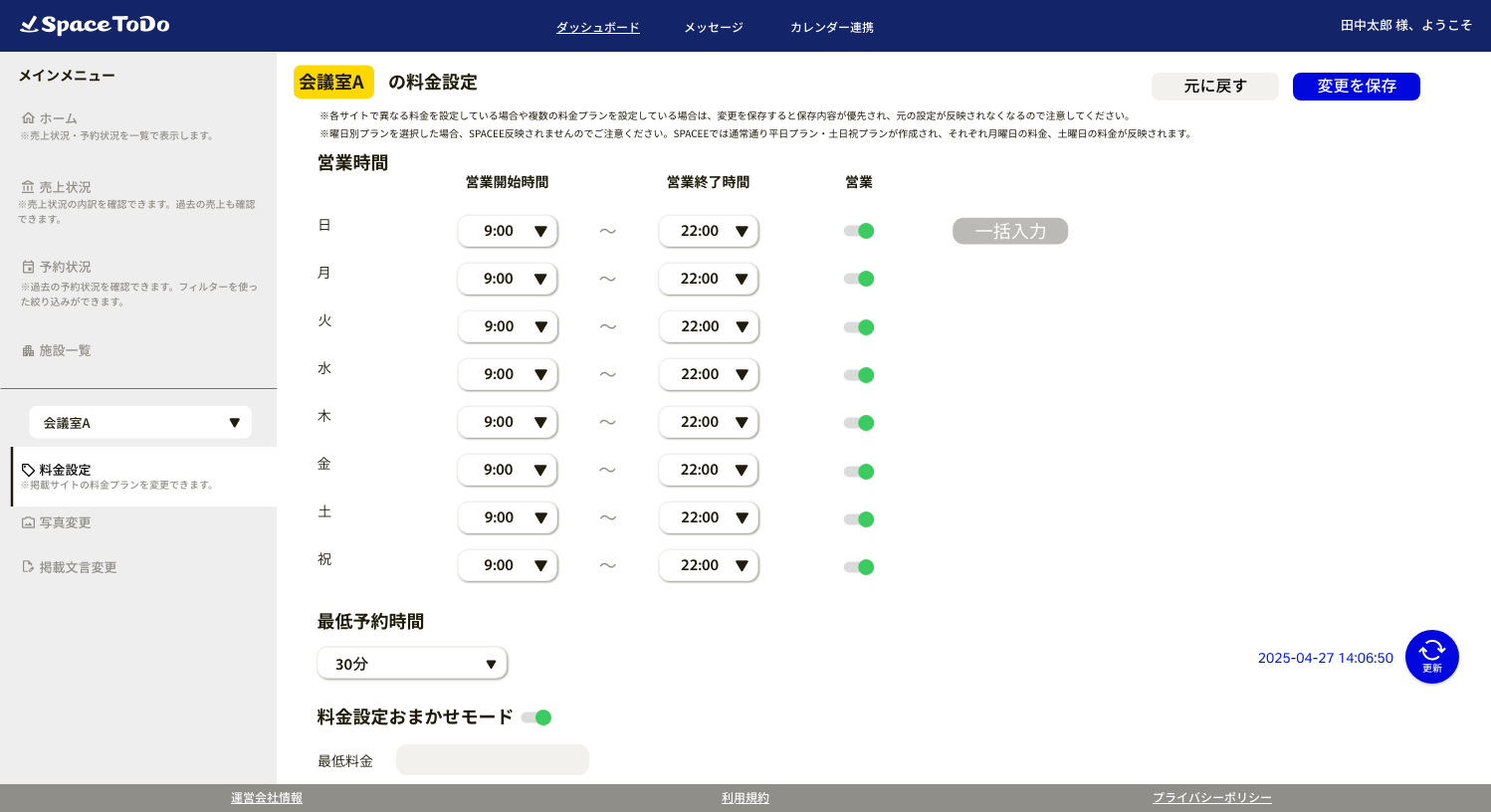This screenshot has width=1491, height=812.
Task: Click the SpaceToDo logo
Action: (95, 25)
